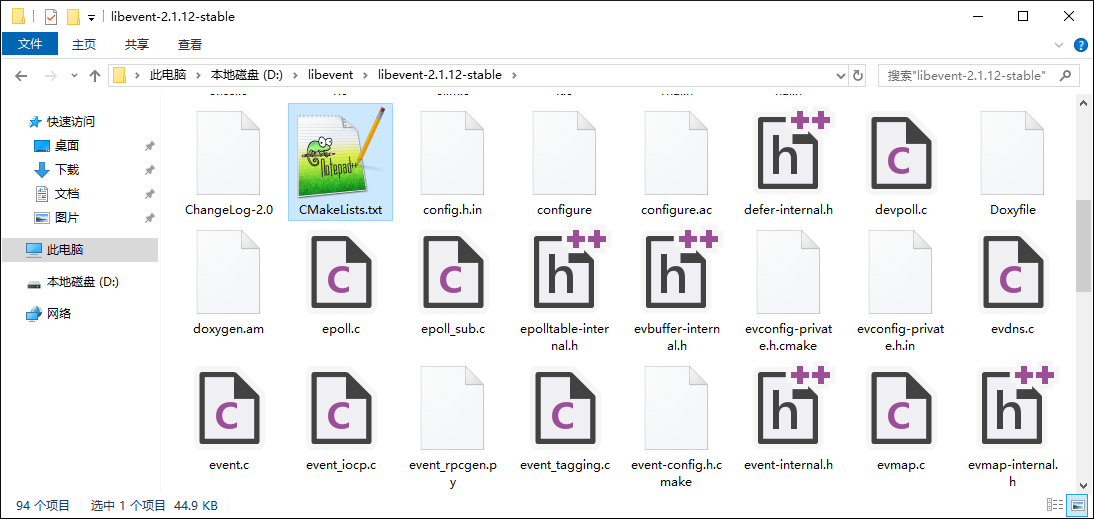
Task: Click the help question mark icon
Action: coord(1081,45)
